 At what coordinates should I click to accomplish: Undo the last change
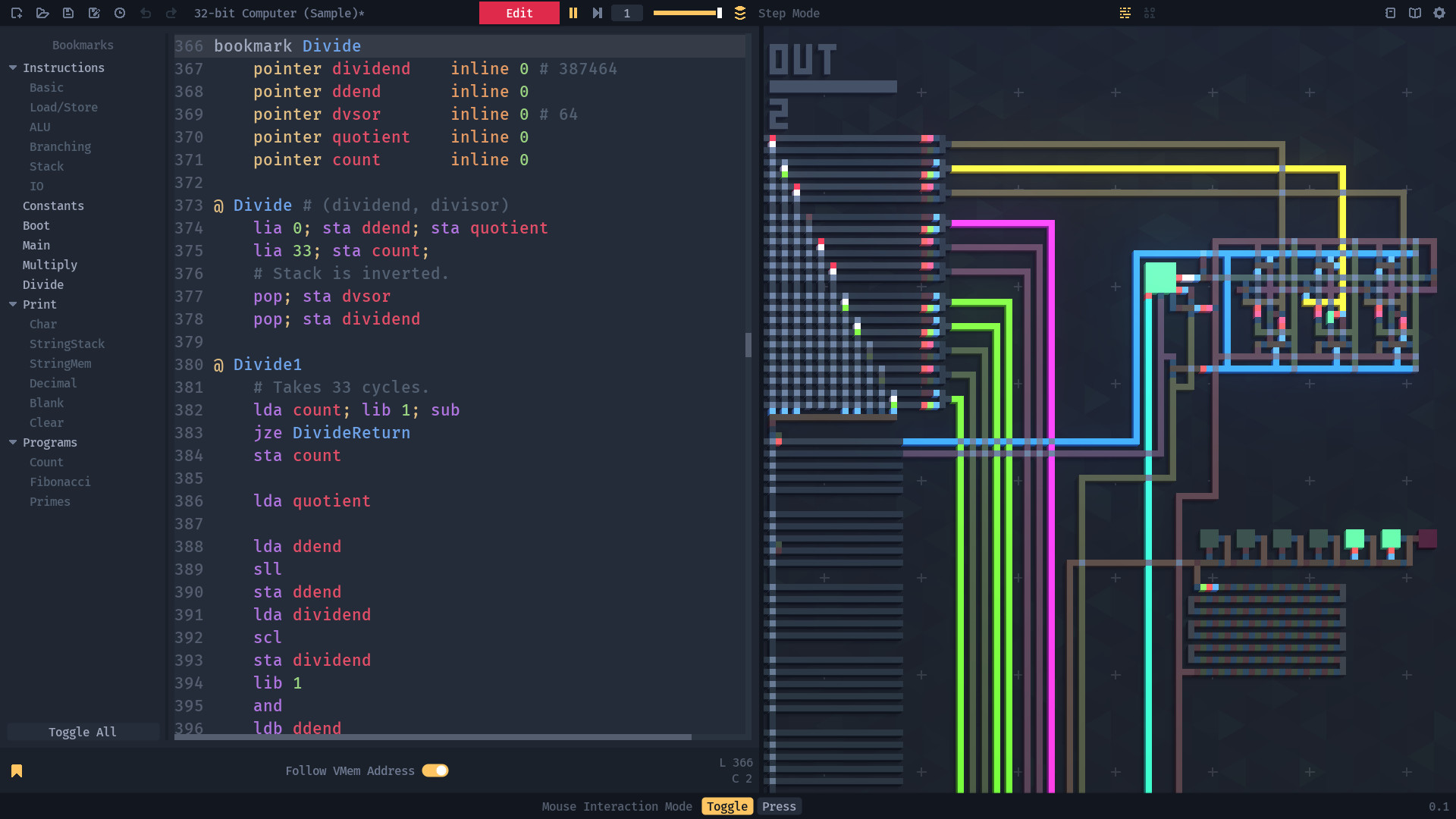point(146,13)
